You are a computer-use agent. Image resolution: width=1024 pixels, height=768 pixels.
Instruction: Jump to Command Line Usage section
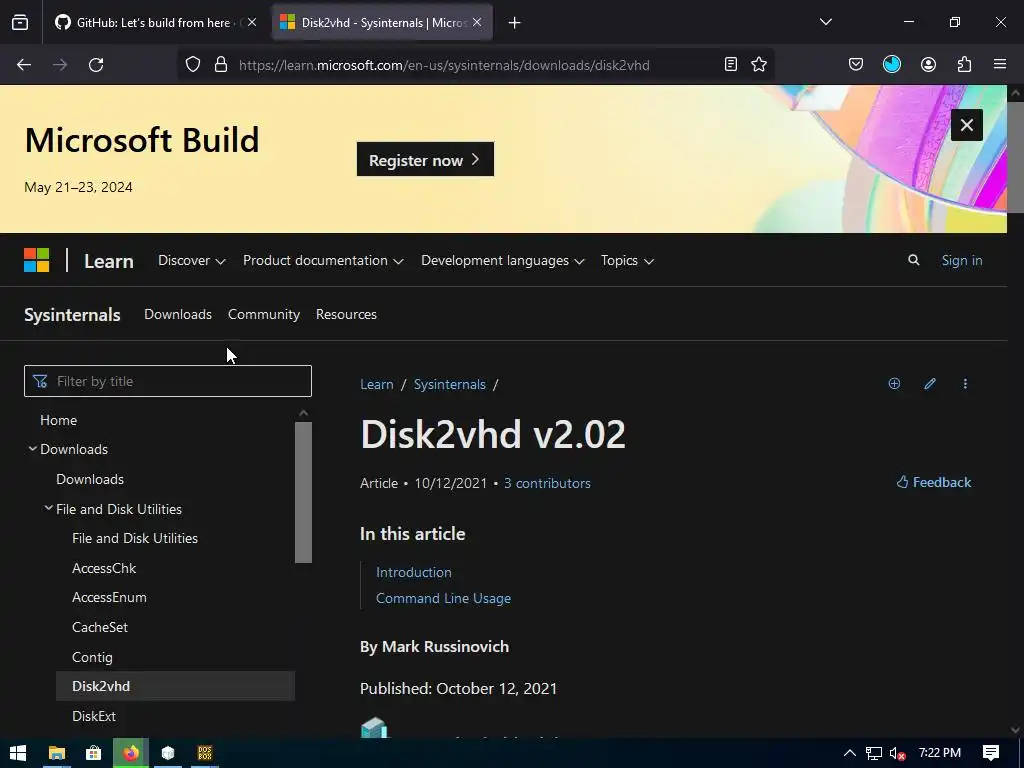pyautogui.click(x=443, y=598)
